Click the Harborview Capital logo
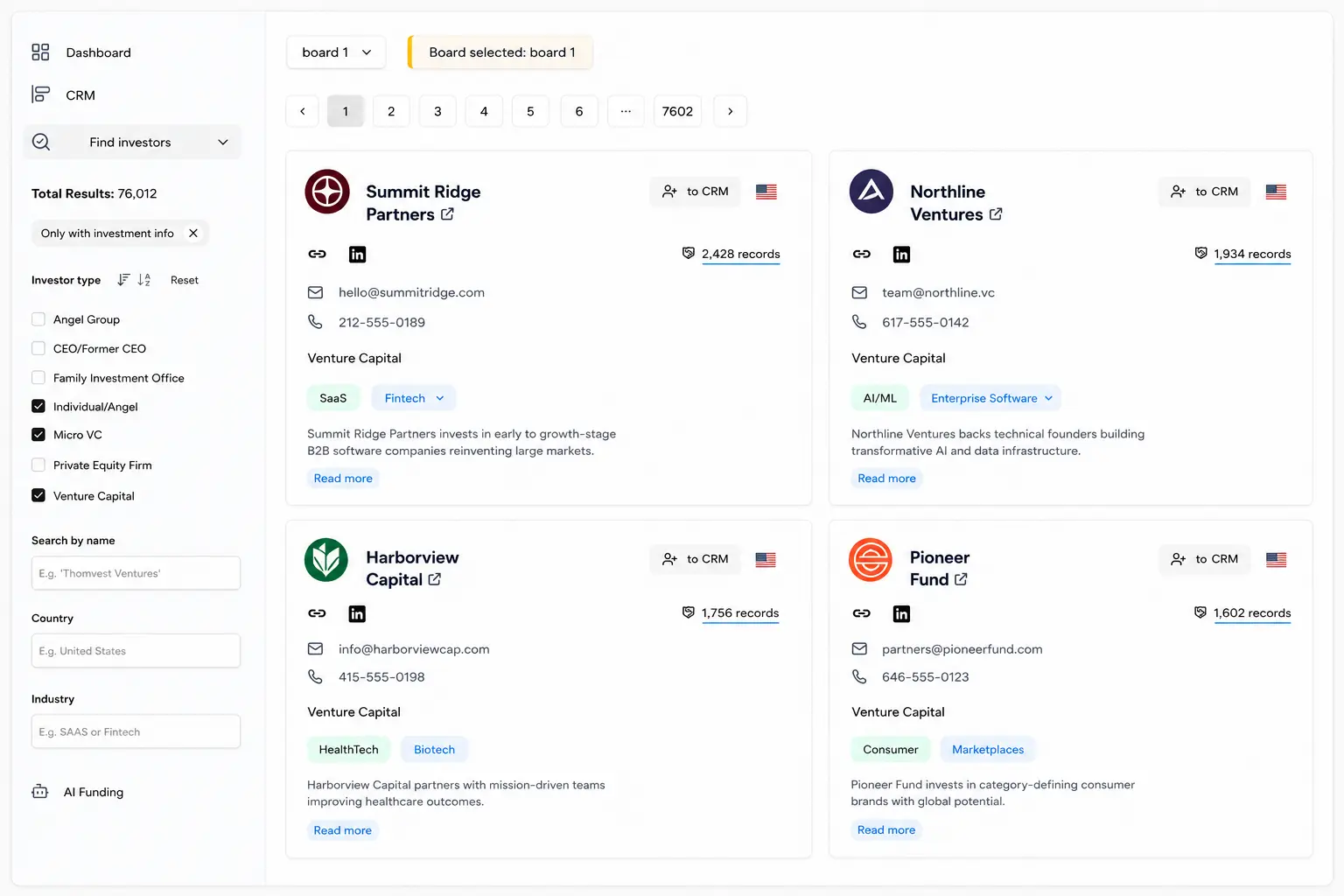Image resolution: width=1344 pixels, height=896 pixels. click(326, 560)
